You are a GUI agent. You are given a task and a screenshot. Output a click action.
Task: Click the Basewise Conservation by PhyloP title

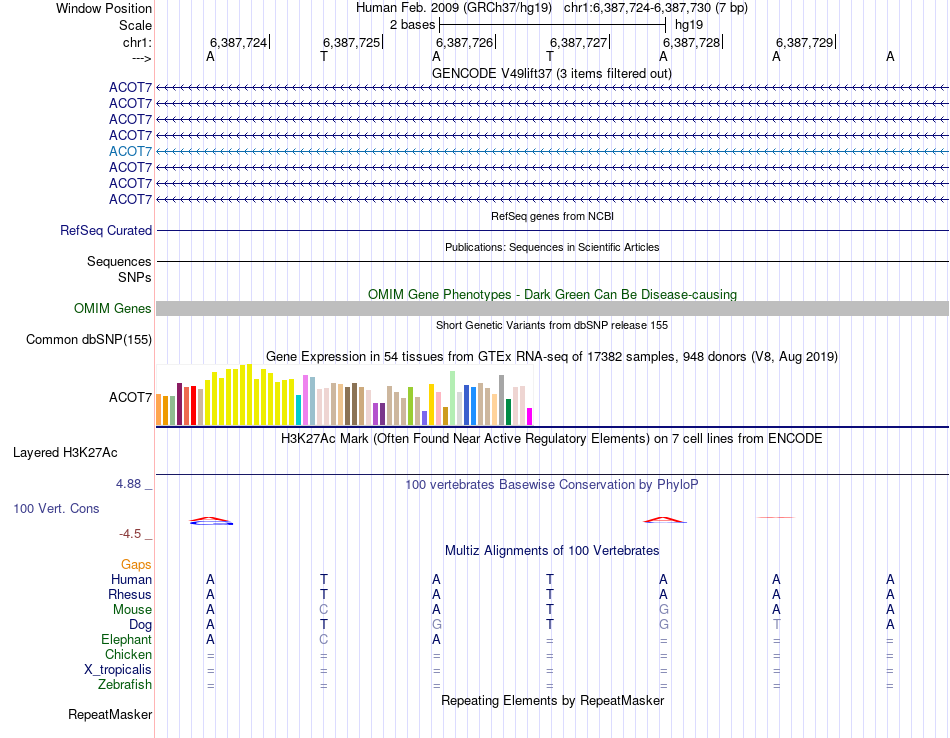[x=552, y=485]
